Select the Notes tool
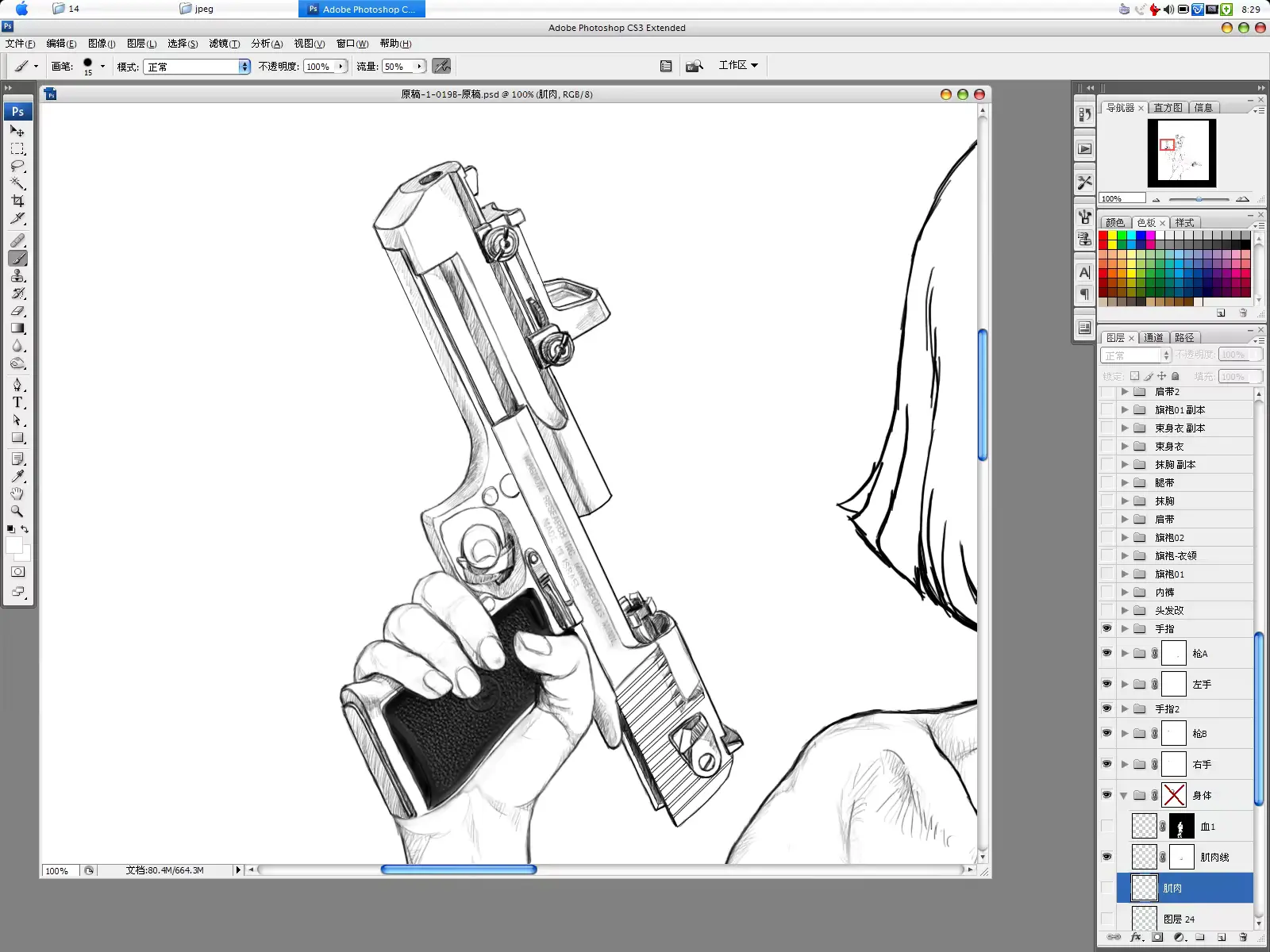Screen dimensions: 1270x952 (x=17, y=459)
